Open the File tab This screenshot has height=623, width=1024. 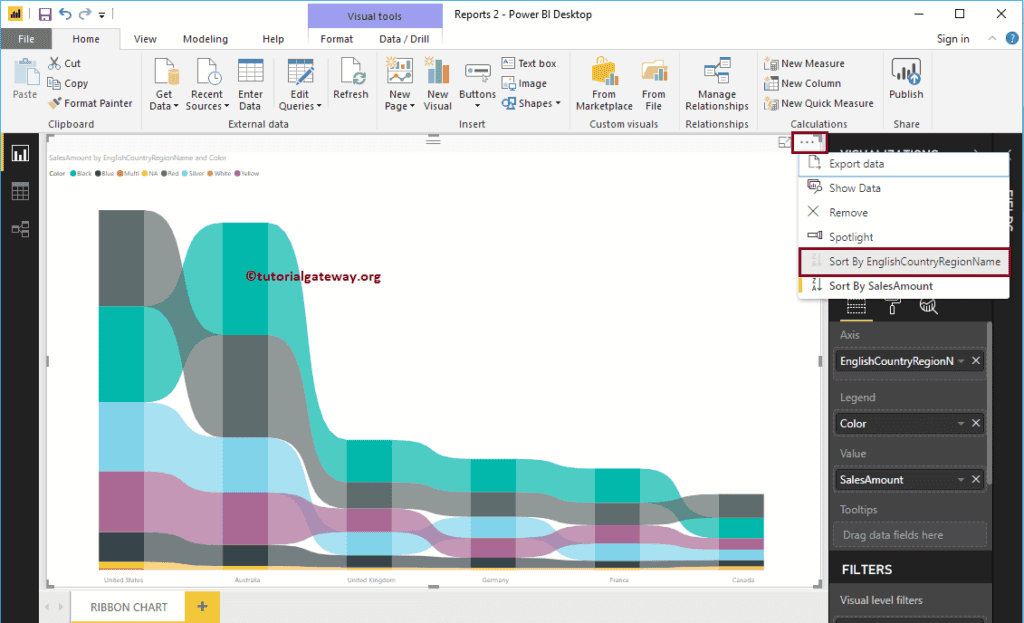point(26,39)
